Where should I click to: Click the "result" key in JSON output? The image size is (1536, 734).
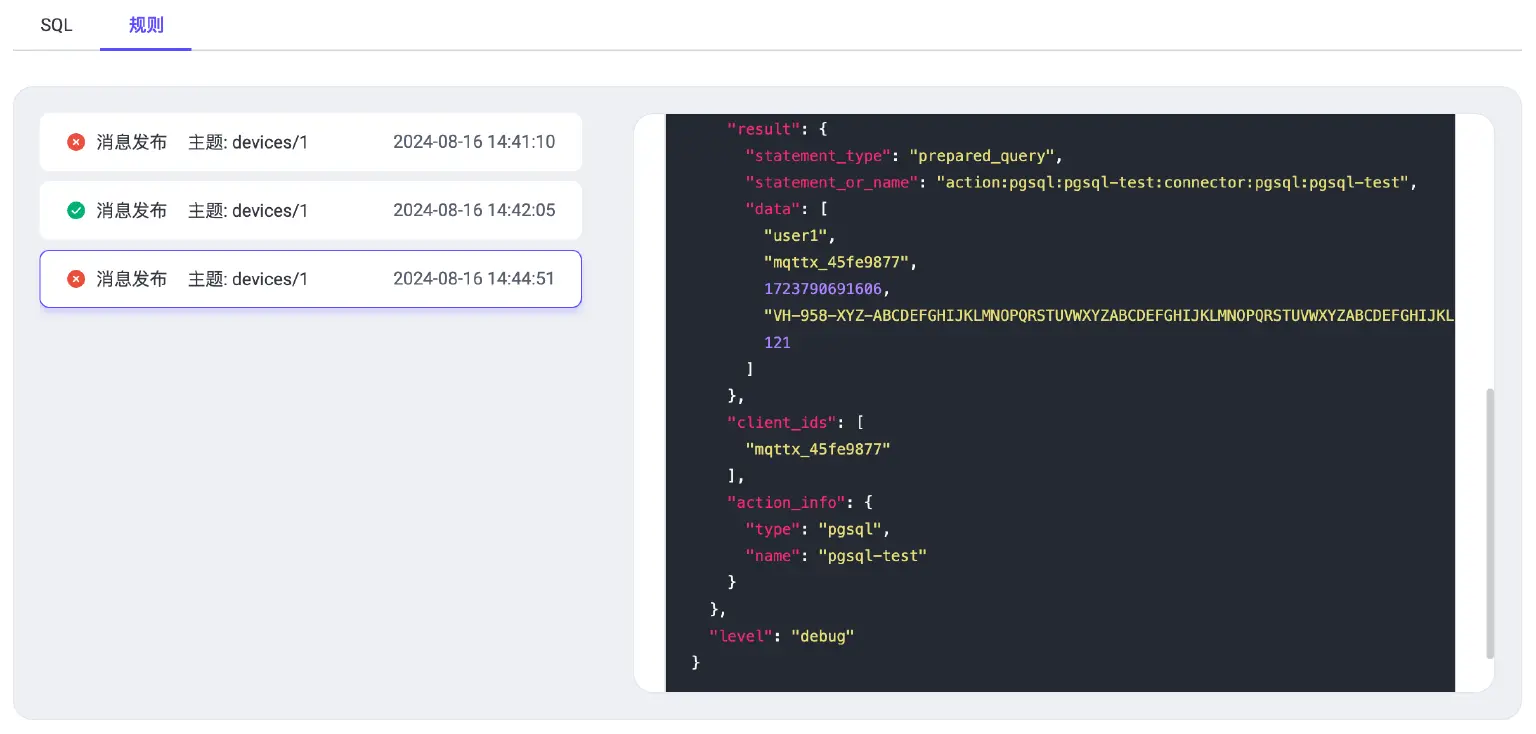pos(765,129)
